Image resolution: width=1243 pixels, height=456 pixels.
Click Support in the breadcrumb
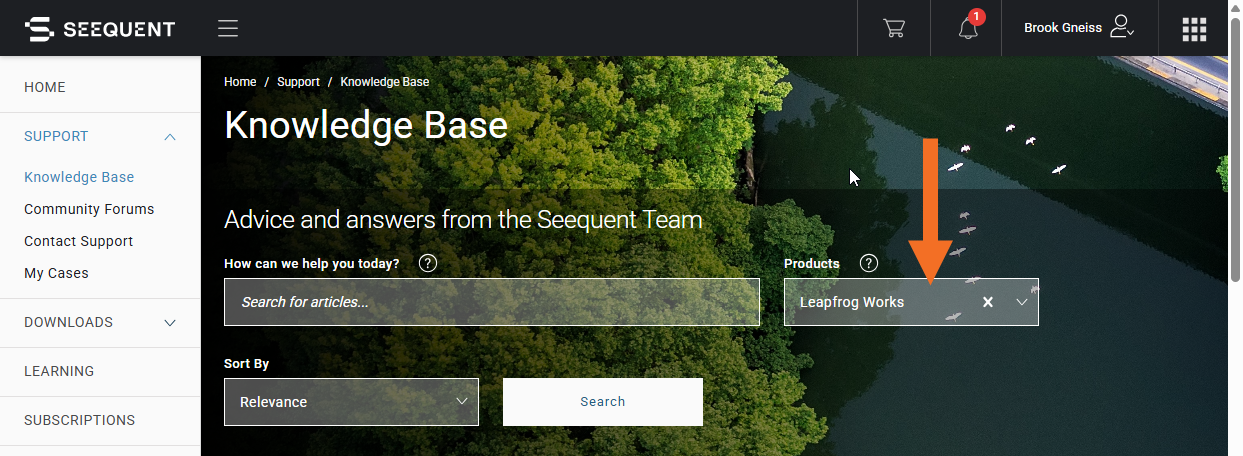(298, 82)
